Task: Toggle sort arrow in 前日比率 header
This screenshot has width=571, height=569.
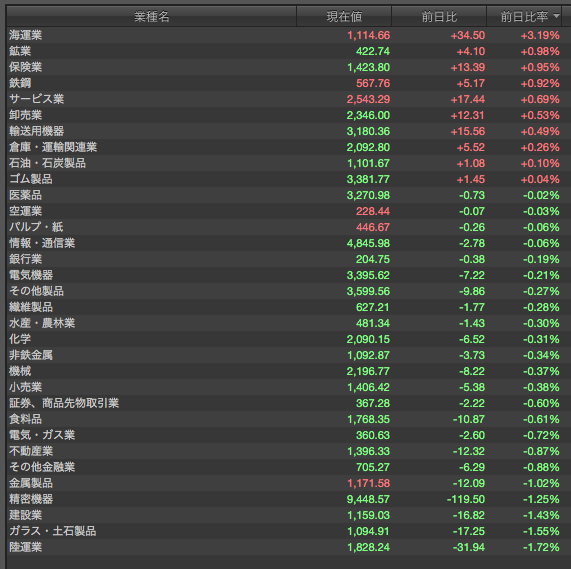Action: (556, 16)
